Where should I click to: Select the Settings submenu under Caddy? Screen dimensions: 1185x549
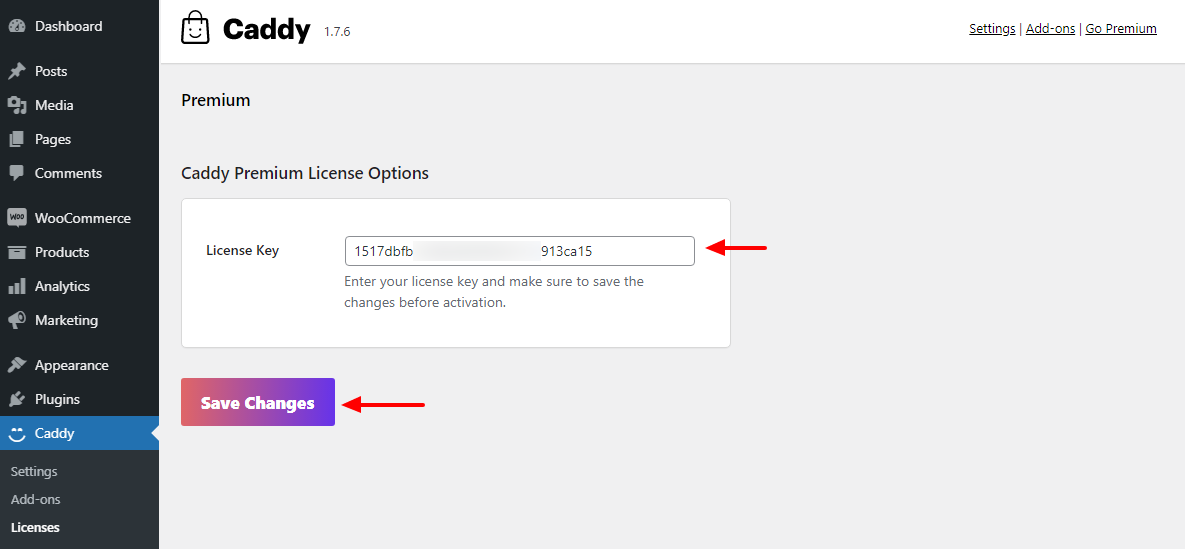tap(34, 471)
